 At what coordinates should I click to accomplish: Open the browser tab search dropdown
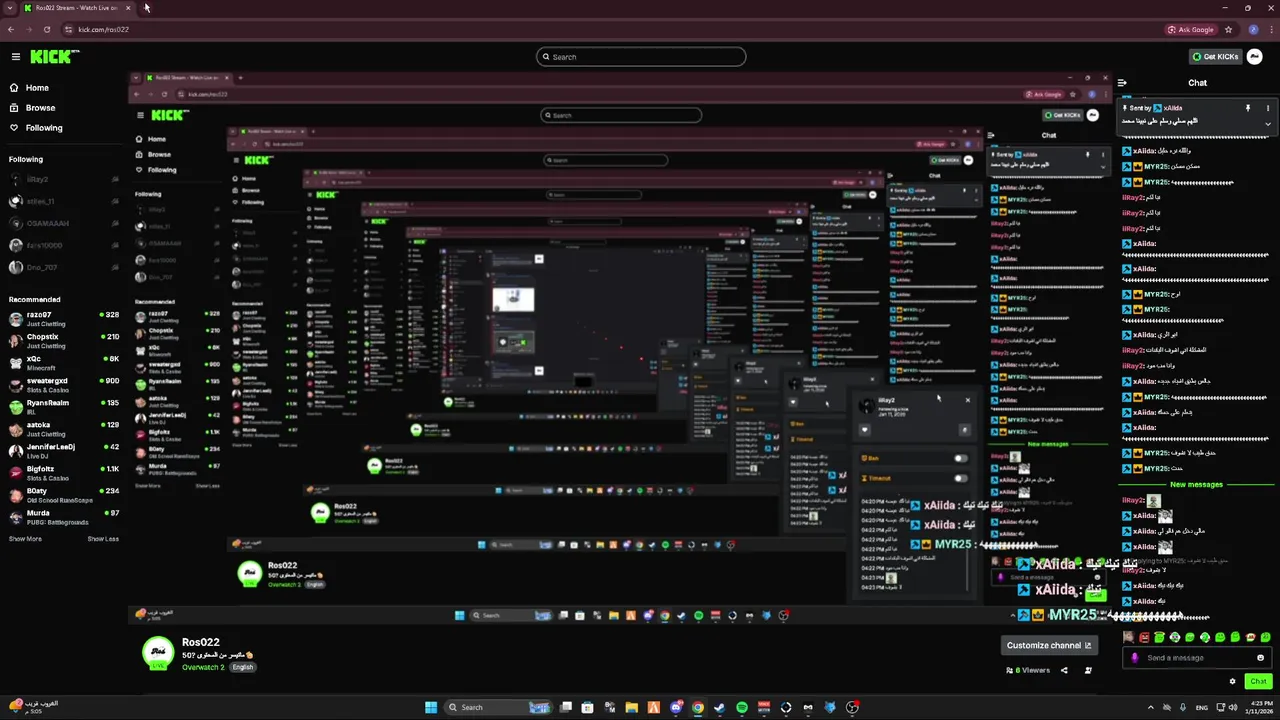pos(10,7)
